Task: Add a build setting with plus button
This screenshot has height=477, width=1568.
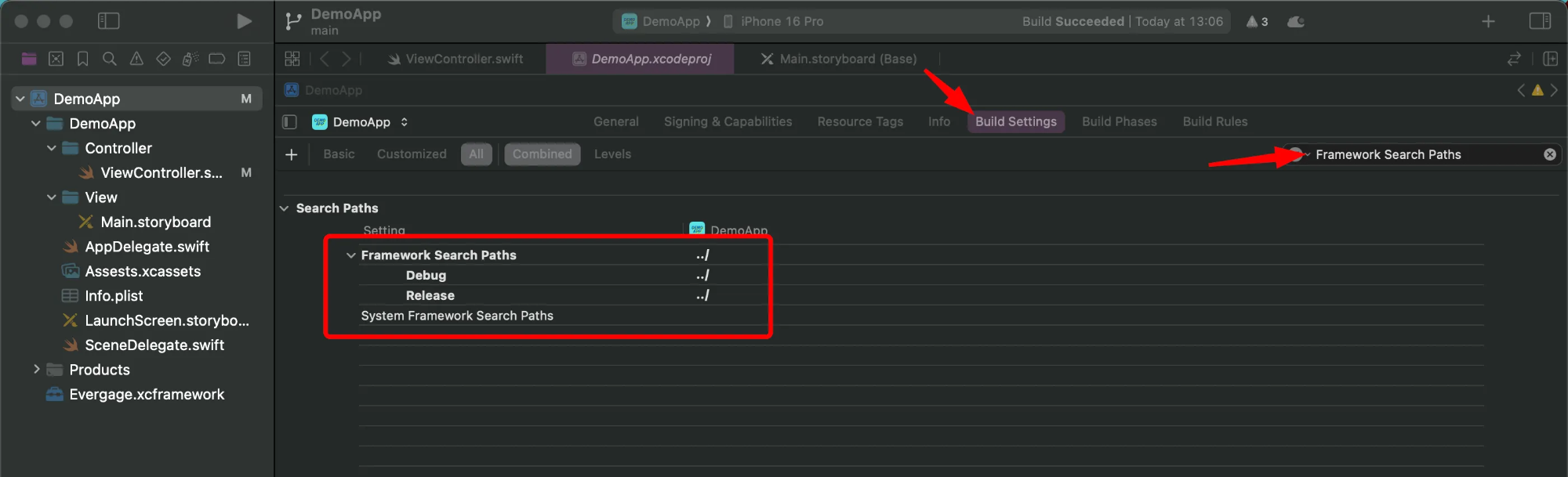Action: click(292, 154)
